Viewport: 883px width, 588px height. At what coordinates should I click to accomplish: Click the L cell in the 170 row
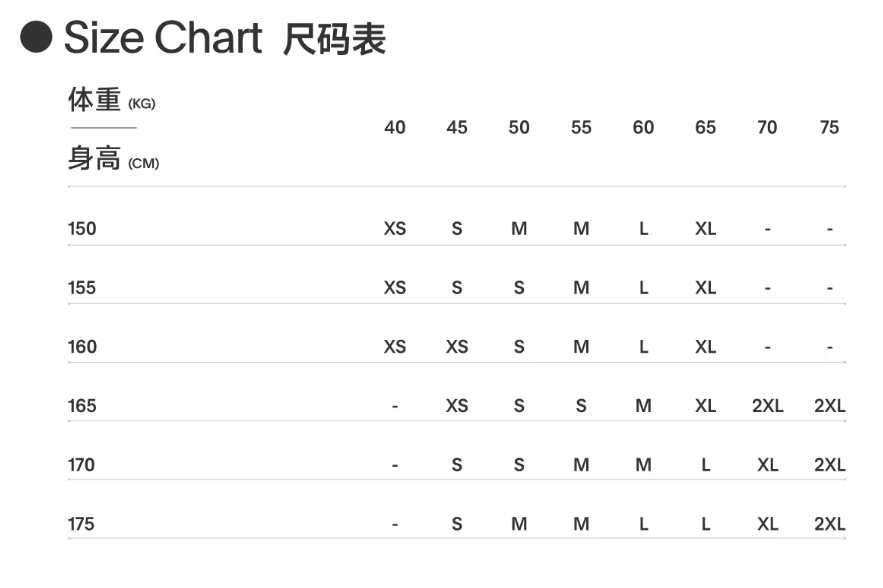(x=705, y=465)
